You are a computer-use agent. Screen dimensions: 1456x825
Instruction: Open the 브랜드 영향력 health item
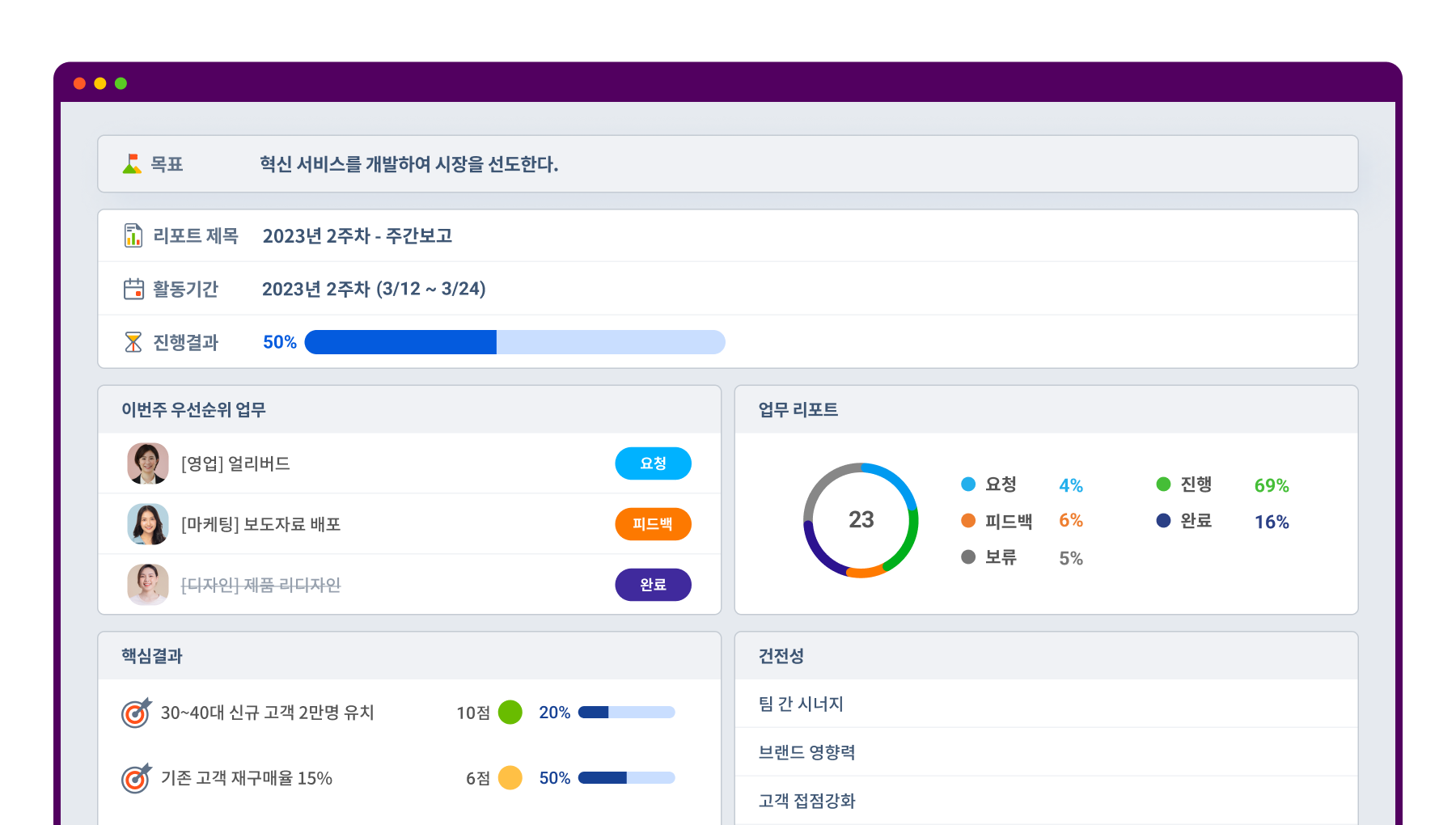806,752
